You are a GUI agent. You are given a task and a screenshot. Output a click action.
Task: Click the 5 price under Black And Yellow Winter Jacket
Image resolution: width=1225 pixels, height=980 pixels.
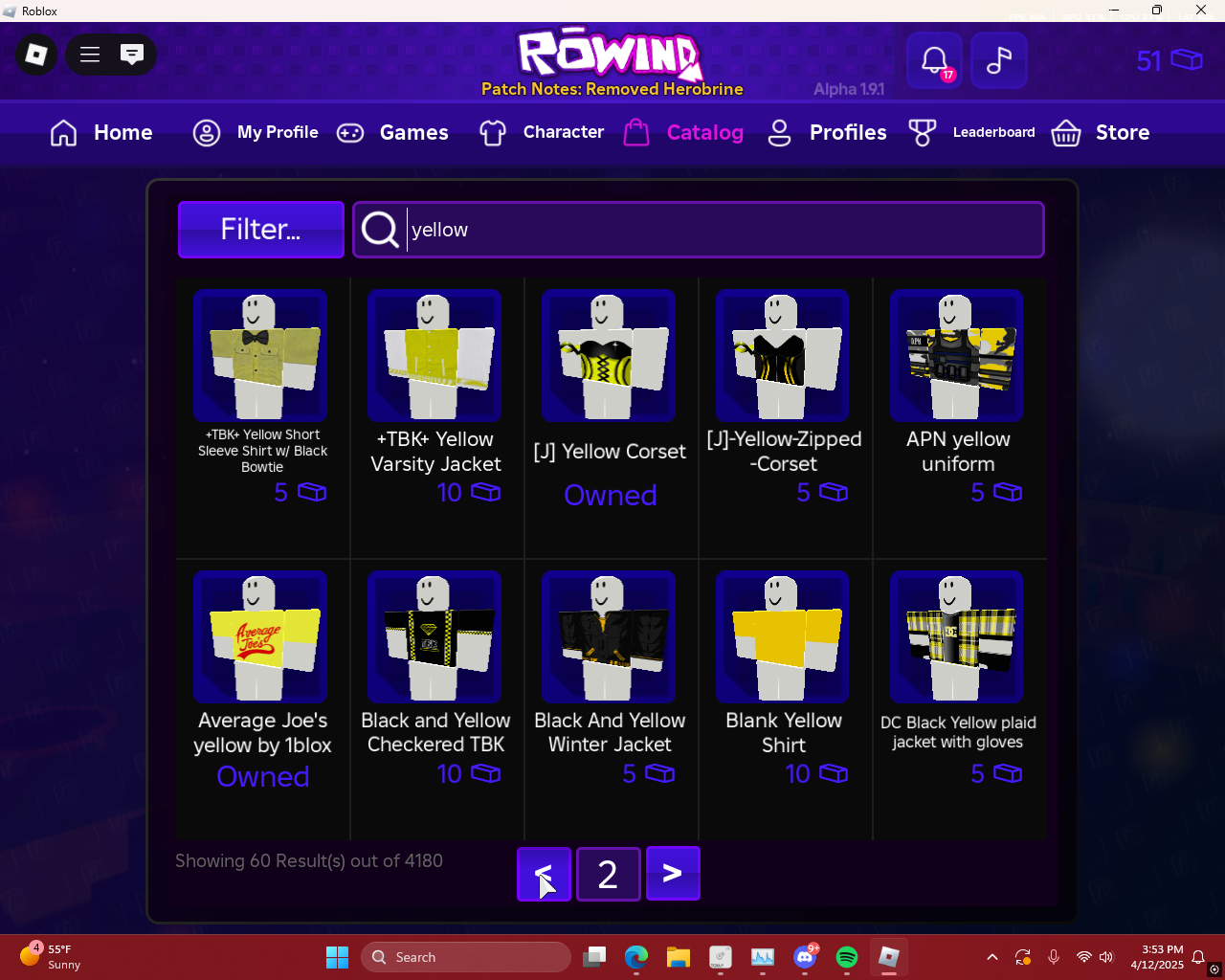coord(648,774)
